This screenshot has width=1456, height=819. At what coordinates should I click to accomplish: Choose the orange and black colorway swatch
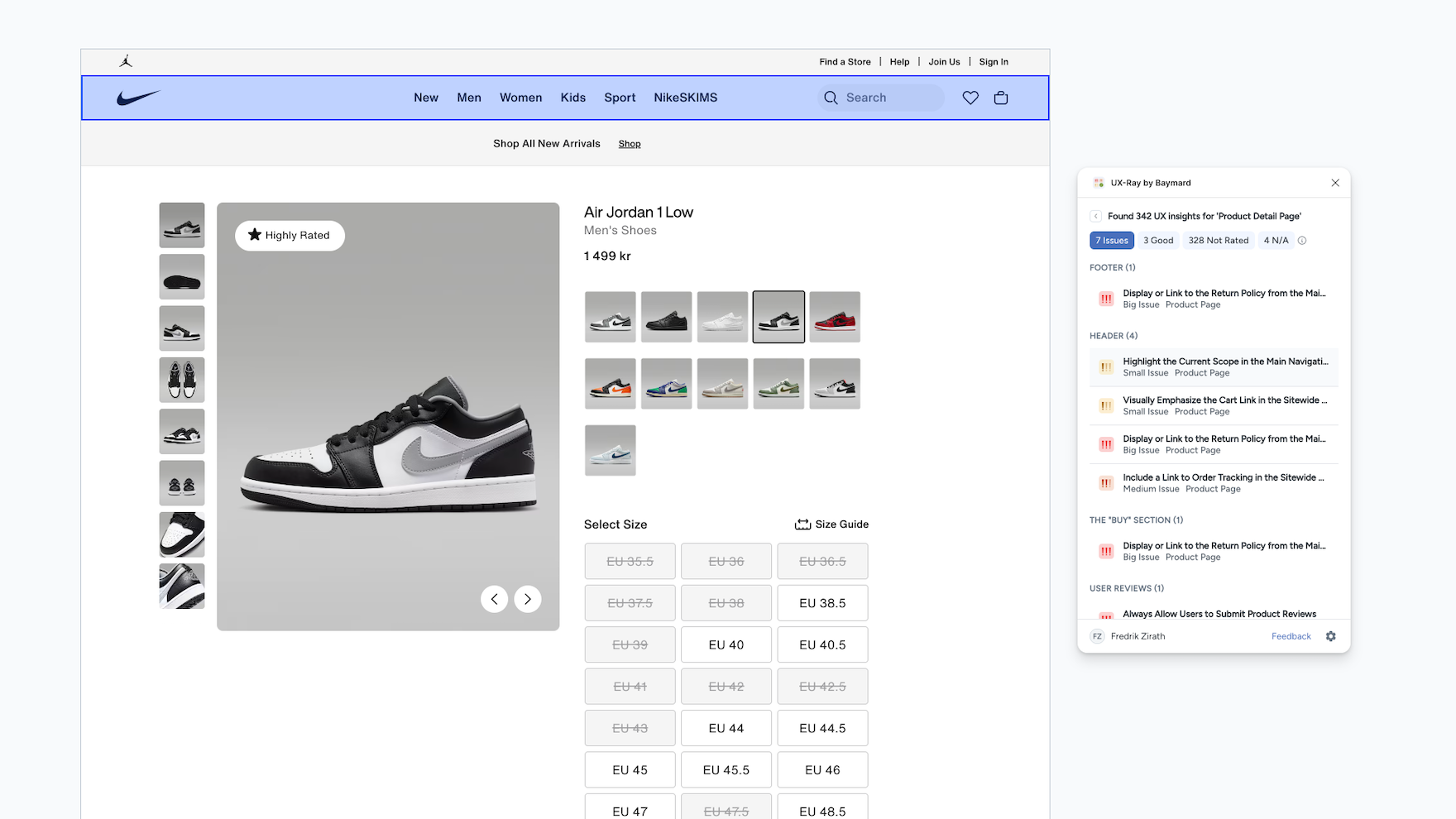pyautogui.click(x=611, y=384)
